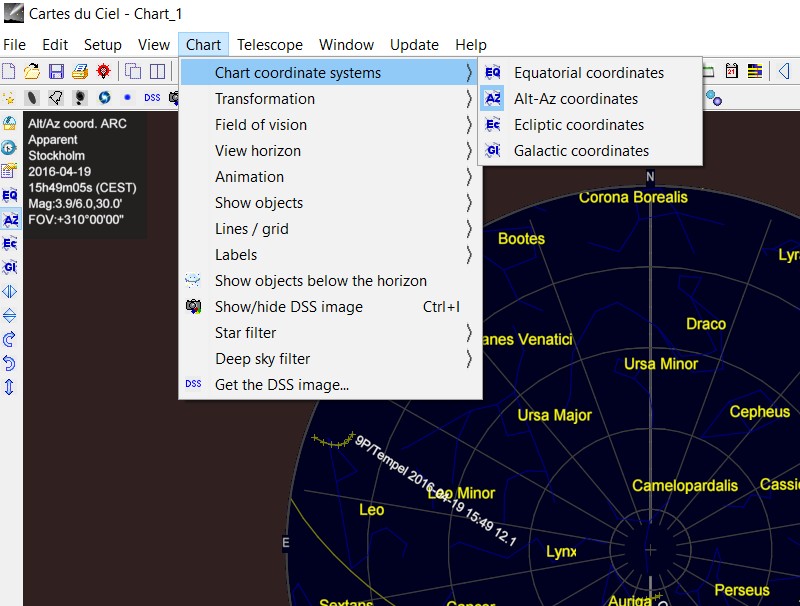Open the Setup menu
The image size is (800, 606).
103,45
